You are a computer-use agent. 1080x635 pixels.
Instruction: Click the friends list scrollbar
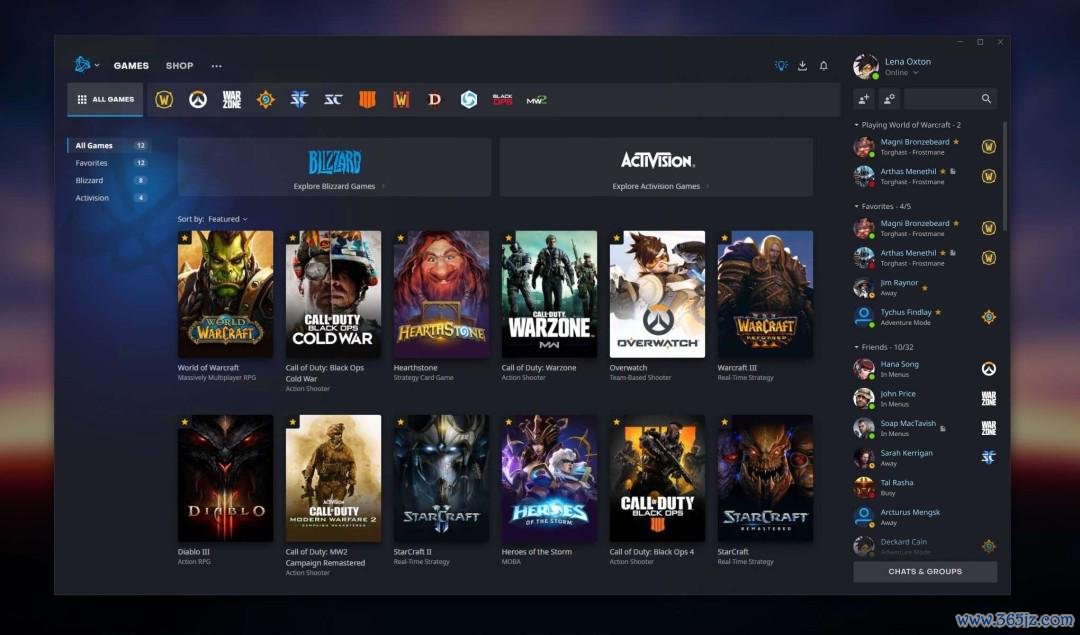click(x=1005, y=176)
